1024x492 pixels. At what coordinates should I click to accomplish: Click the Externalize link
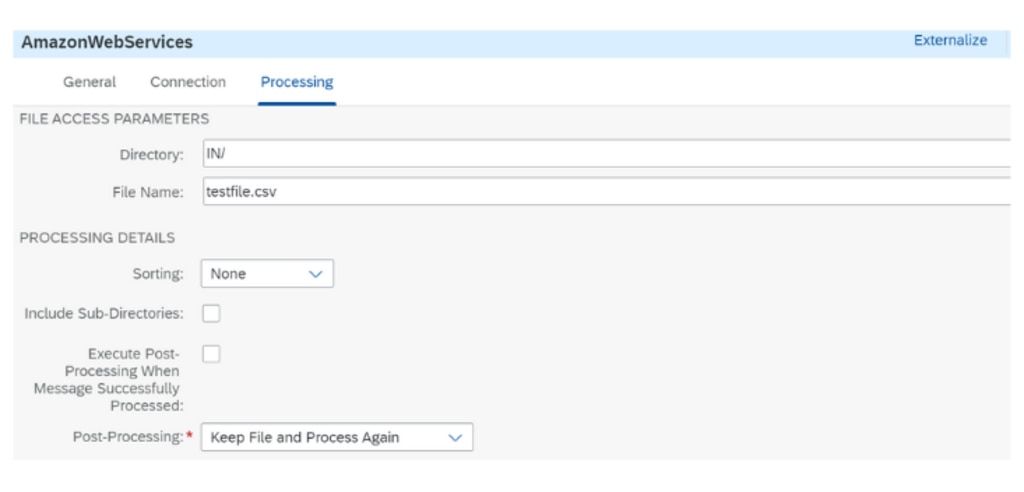coord(950,41)
